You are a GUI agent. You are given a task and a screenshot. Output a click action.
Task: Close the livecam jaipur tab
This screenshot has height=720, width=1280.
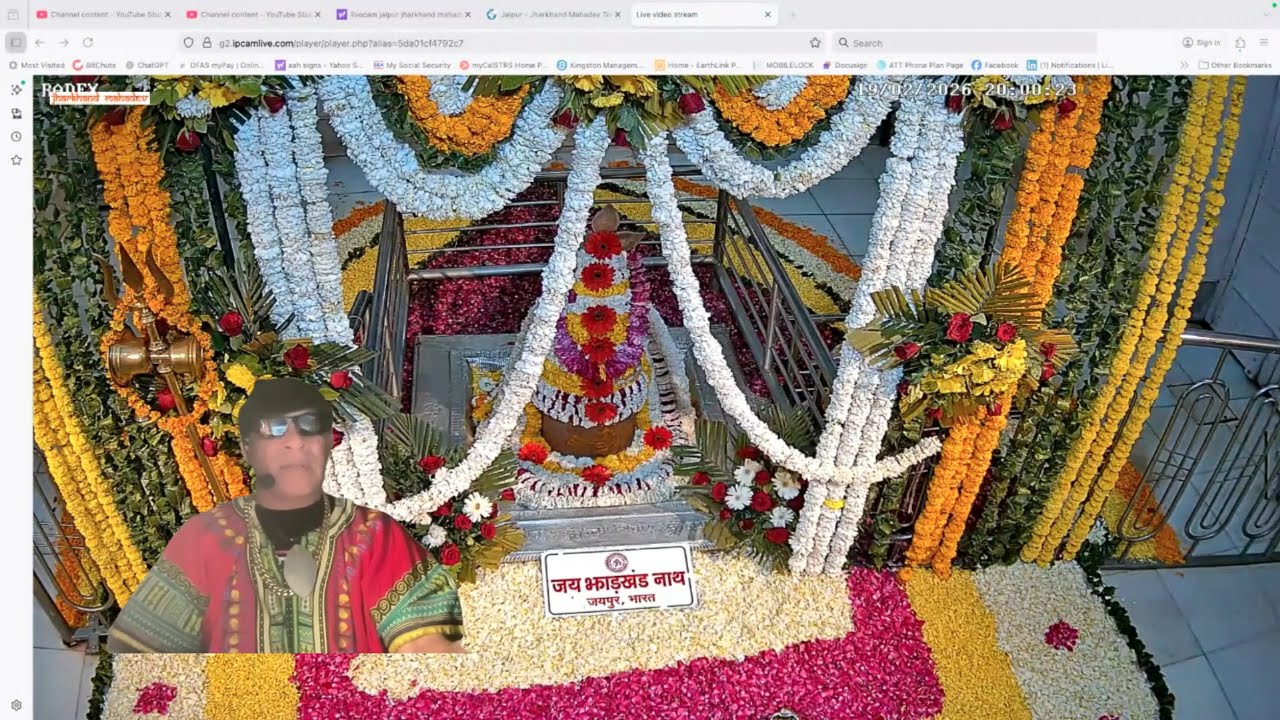point(467,15)
